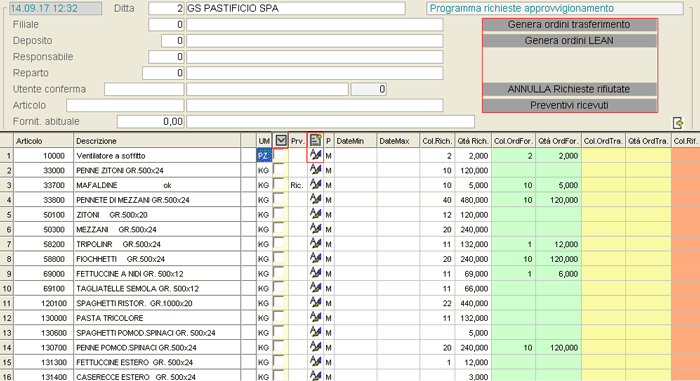The width and height of the screenshot is (700, 381).
Task: Click the Qtà Rich. column header
Action: tap(473, 141)
